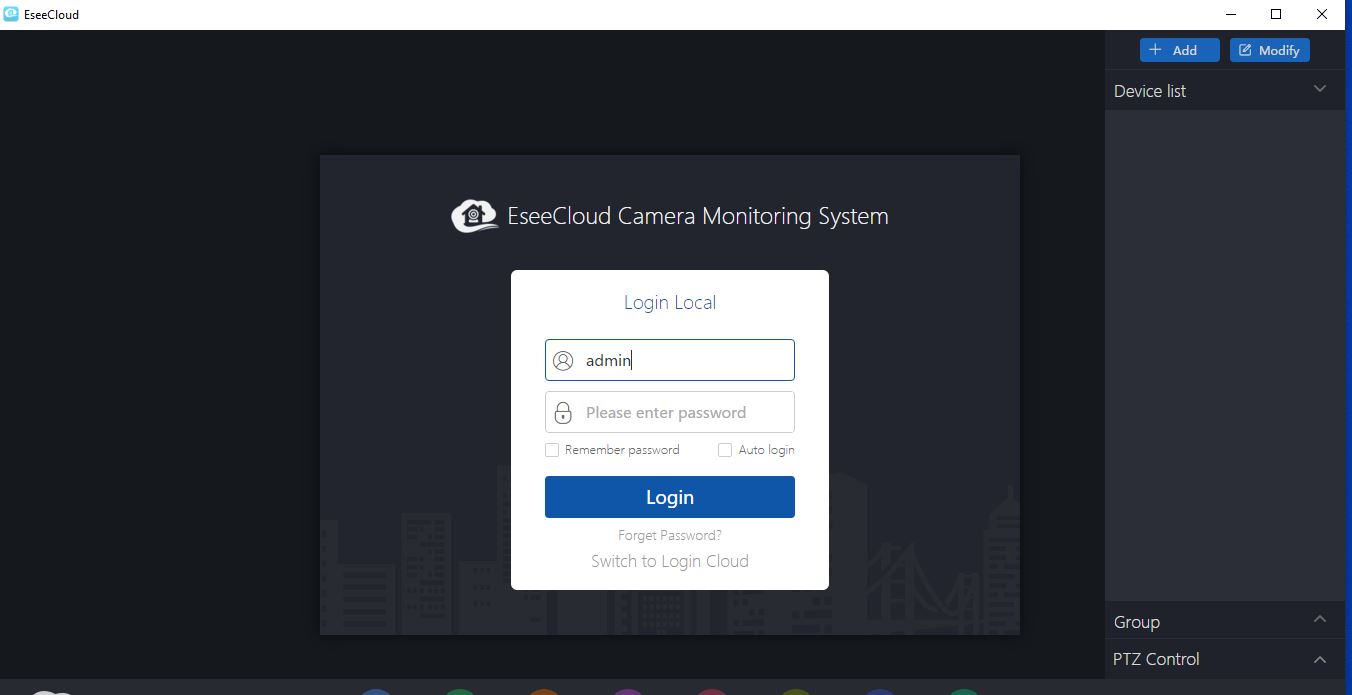
Task: Enable the Remember password checkbox
Action: pos(552,450)
